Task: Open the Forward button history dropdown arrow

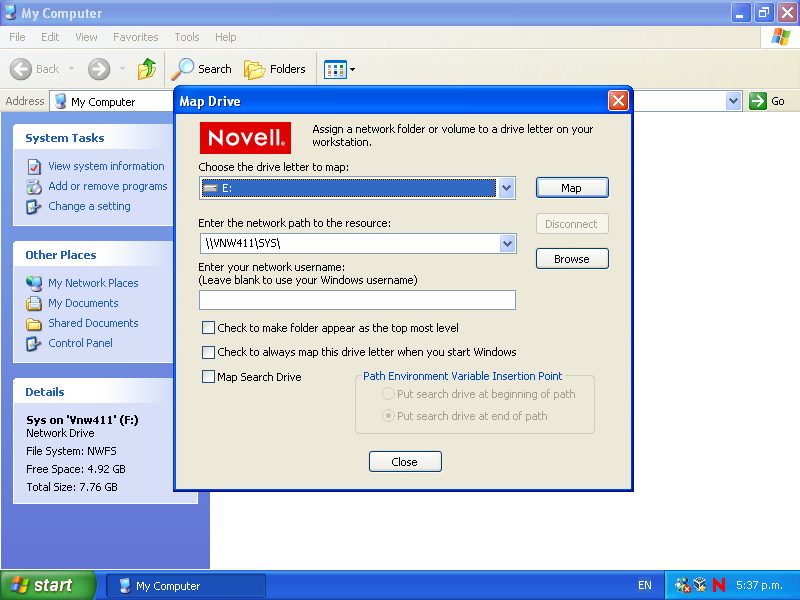Action: point(122,68)
